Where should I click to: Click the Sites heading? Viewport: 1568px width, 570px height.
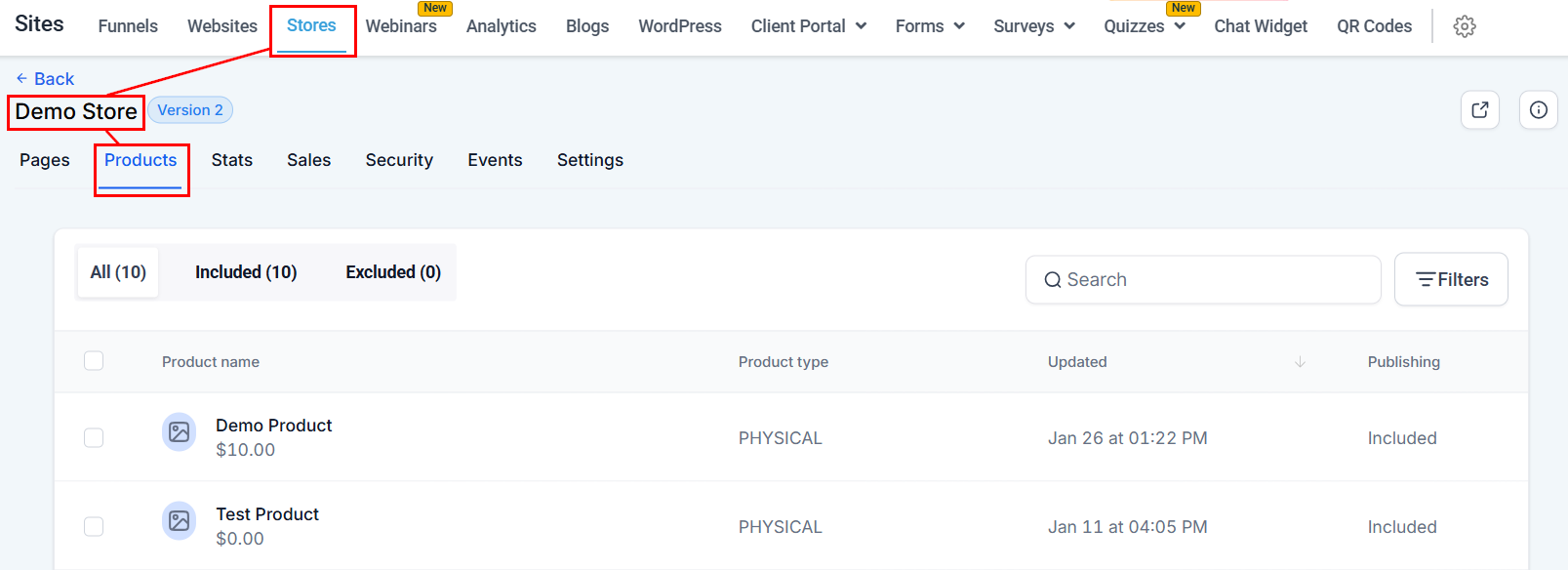click(39, 23)
